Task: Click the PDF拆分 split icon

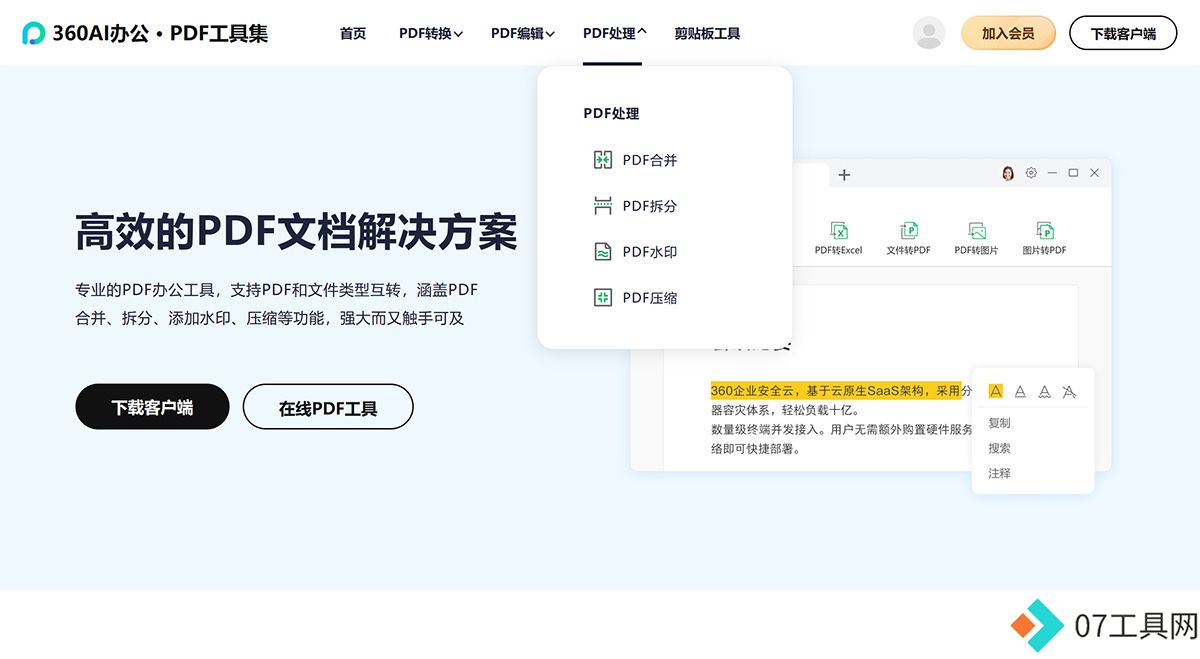Action: coord(603,206)
